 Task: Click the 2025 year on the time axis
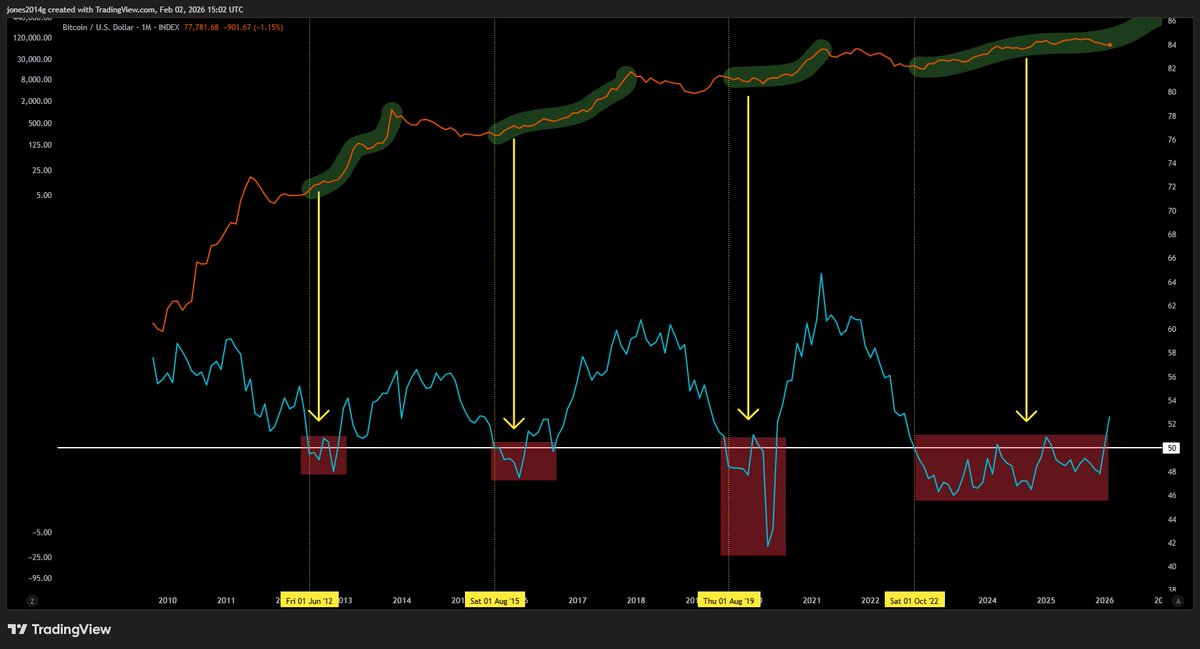coord(1045,601)
